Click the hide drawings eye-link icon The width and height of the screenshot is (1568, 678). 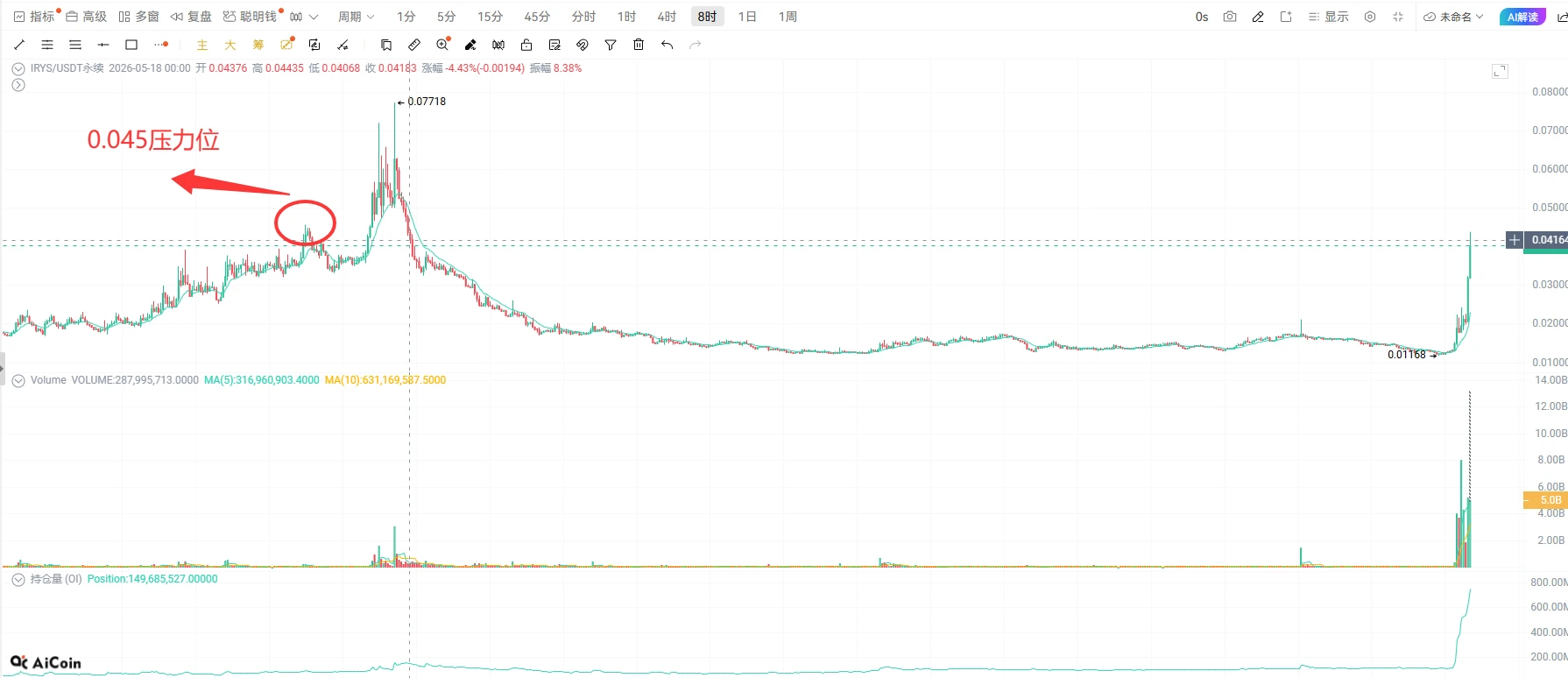[x=583, y=45]
